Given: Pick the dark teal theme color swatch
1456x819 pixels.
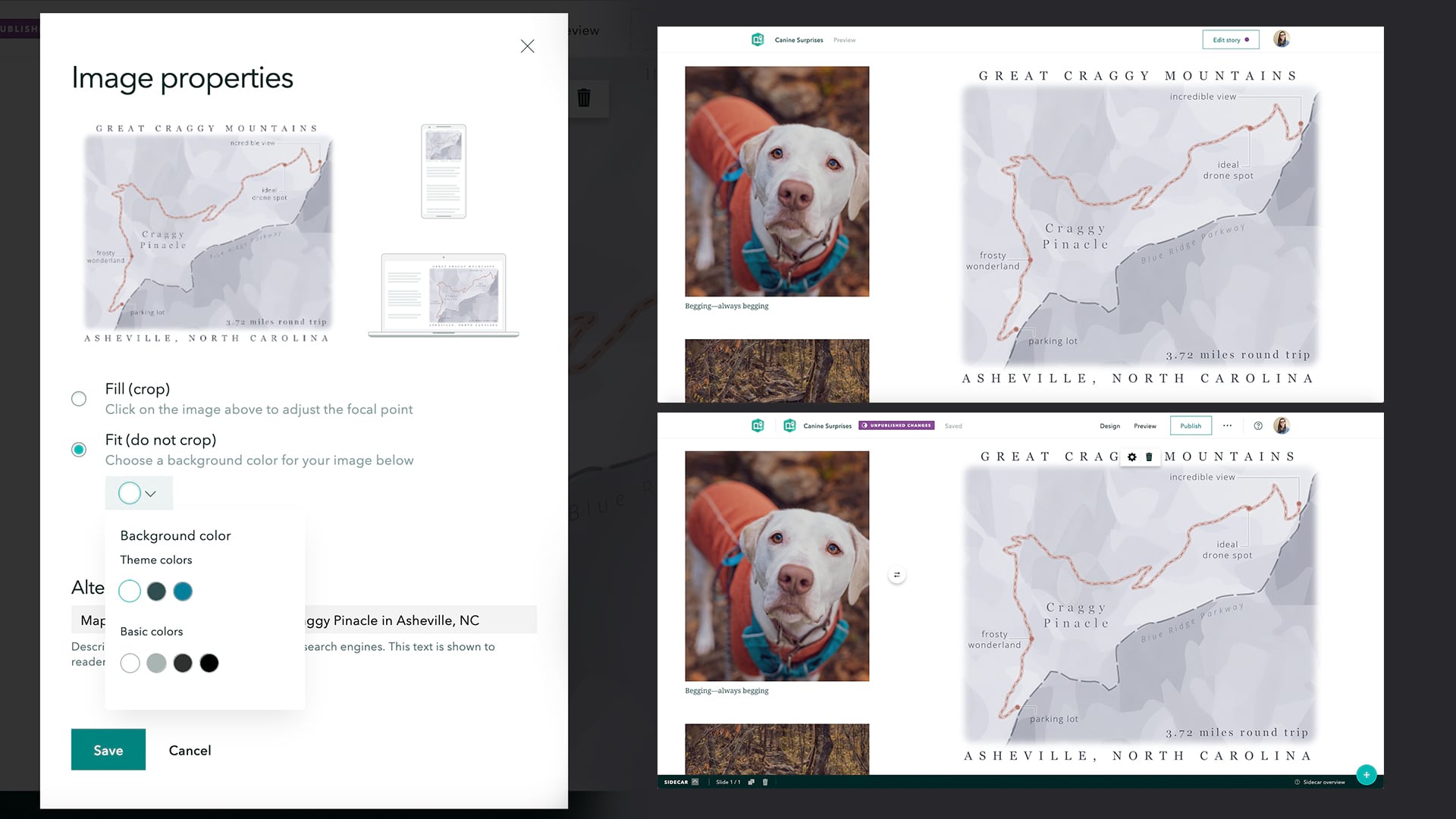Looking at the screenshot, I should click(x=156, y=591).
